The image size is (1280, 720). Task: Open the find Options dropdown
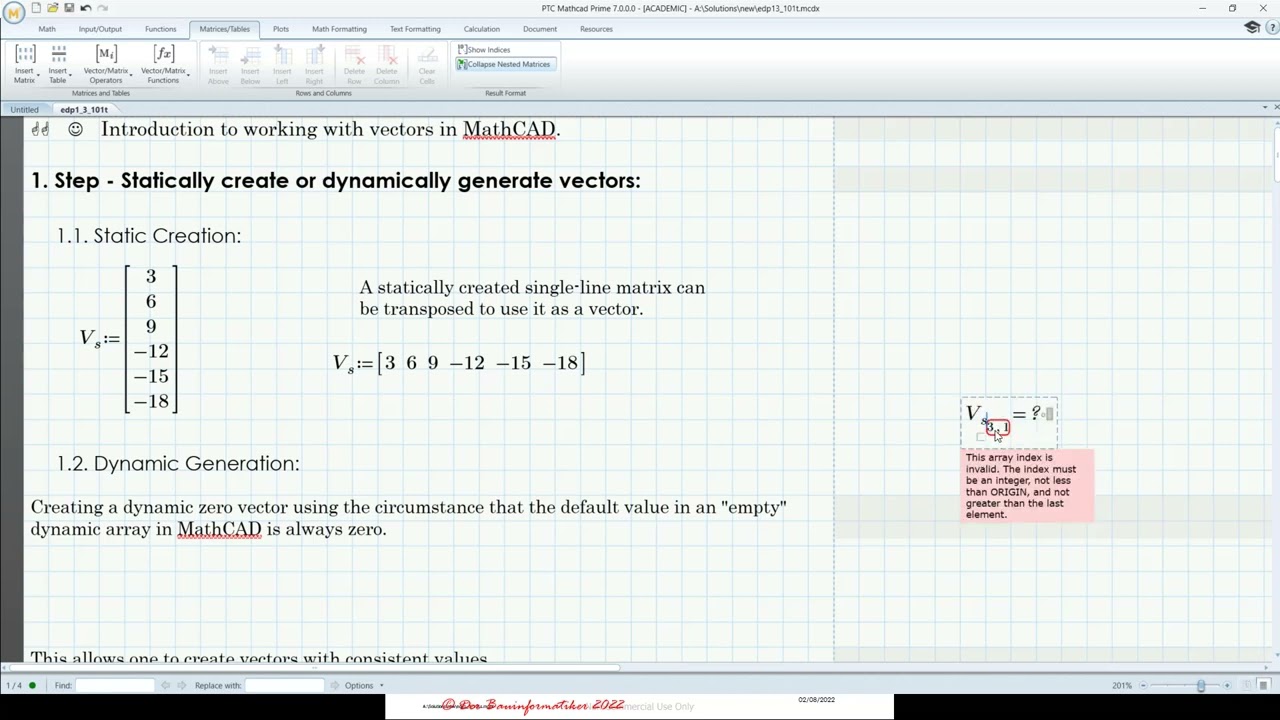(364, 685)
